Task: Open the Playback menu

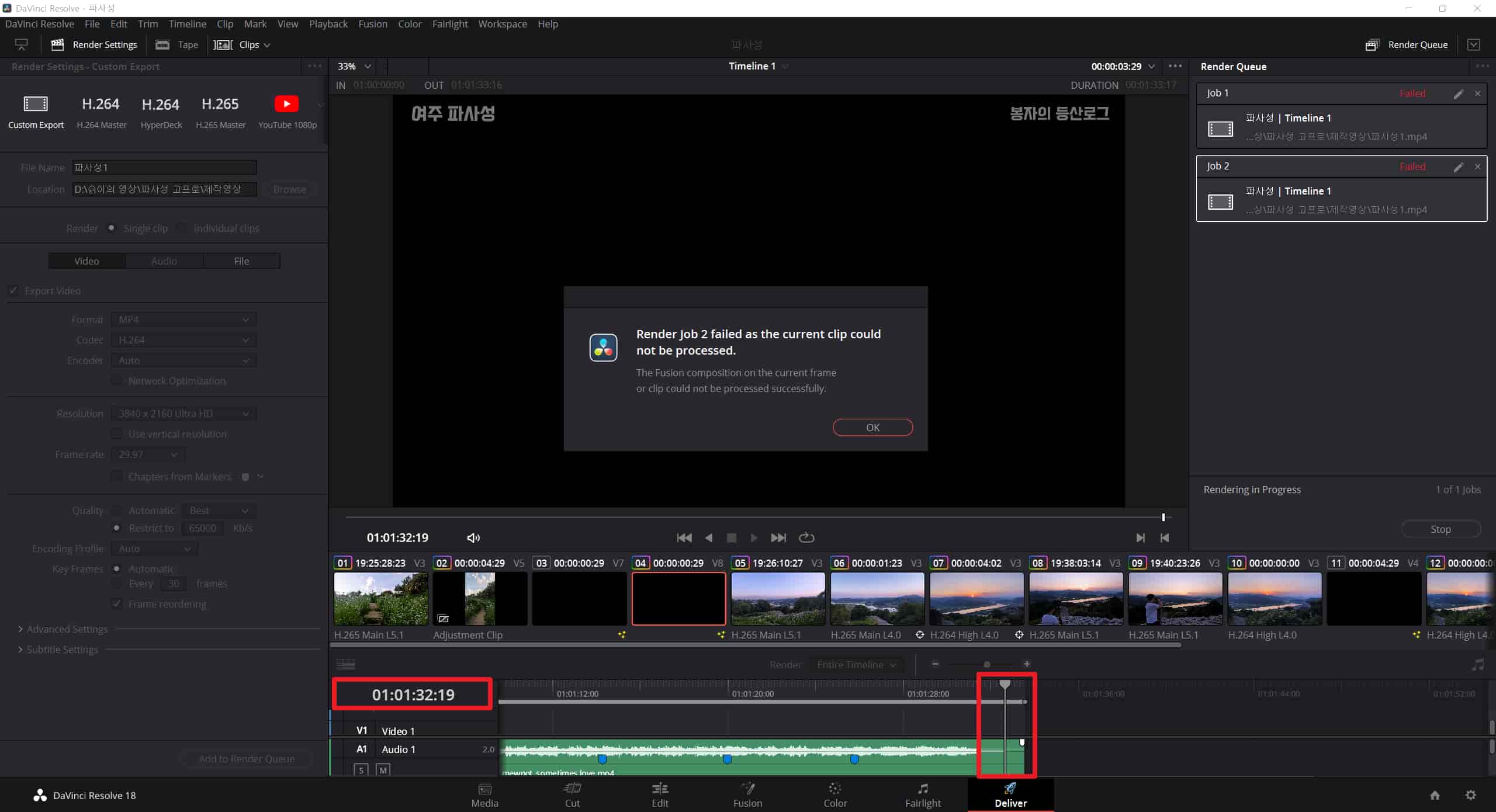Action: pos(328,24)
